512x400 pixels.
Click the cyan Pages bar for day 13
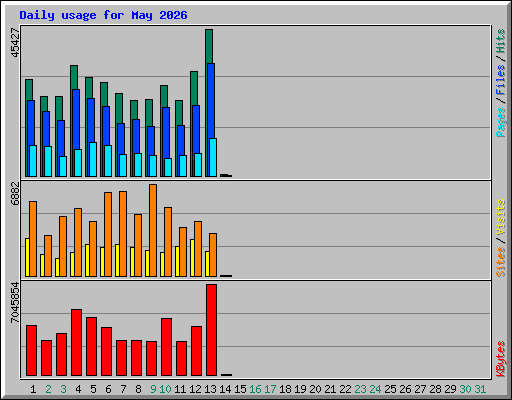[x=213, y=157]
